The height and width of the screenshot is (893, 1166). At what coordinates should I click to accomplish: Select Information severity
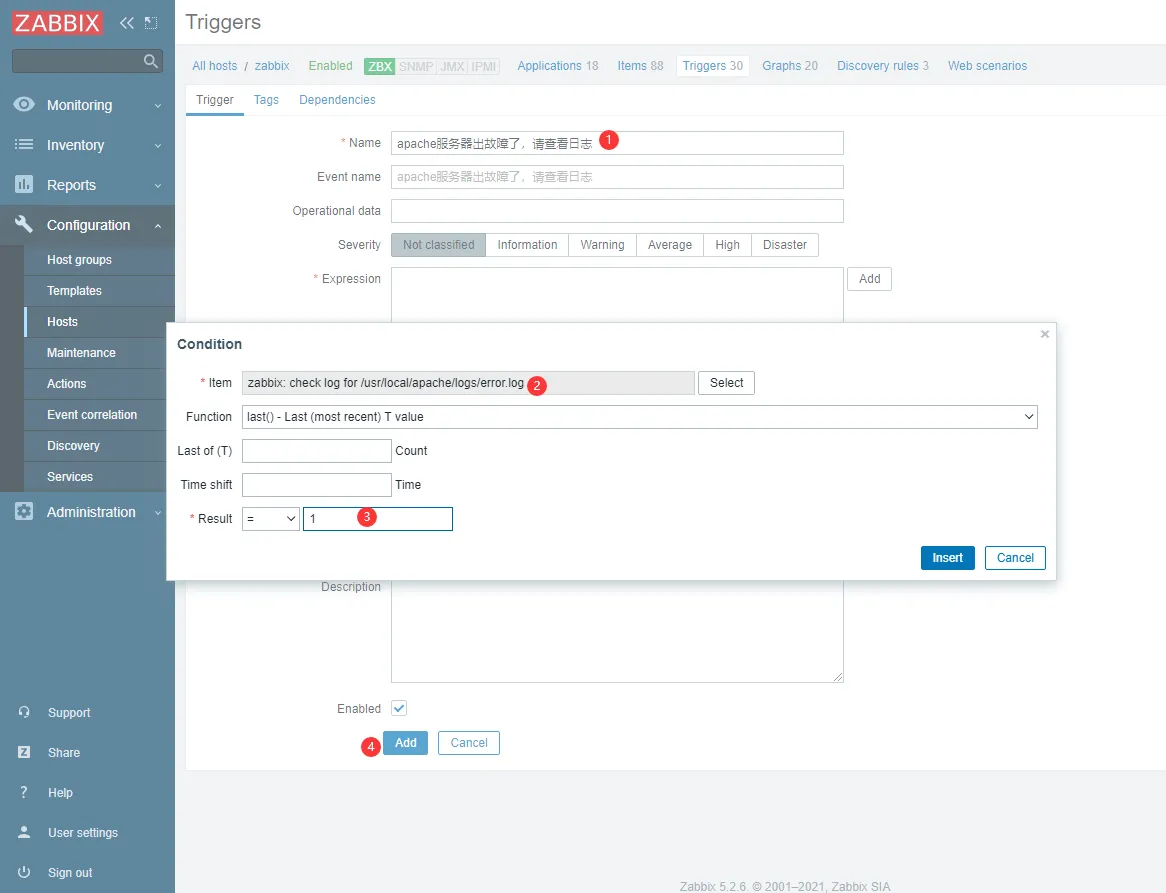(527, 245)
